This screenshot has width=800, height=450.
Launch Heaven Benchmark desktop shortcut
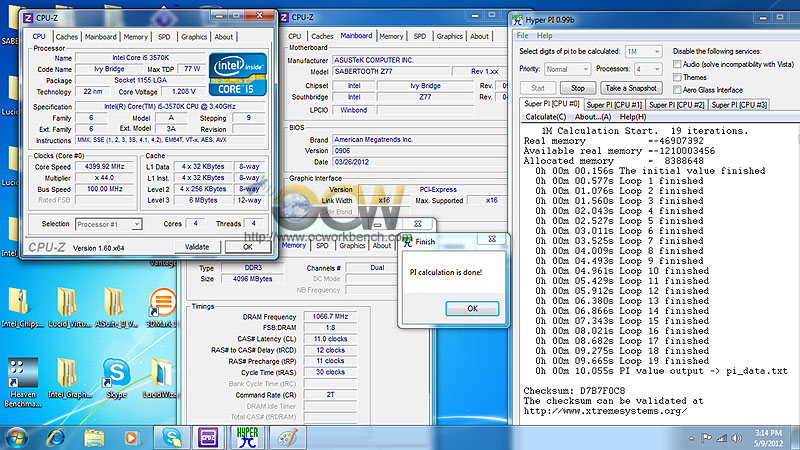[22, 382]
